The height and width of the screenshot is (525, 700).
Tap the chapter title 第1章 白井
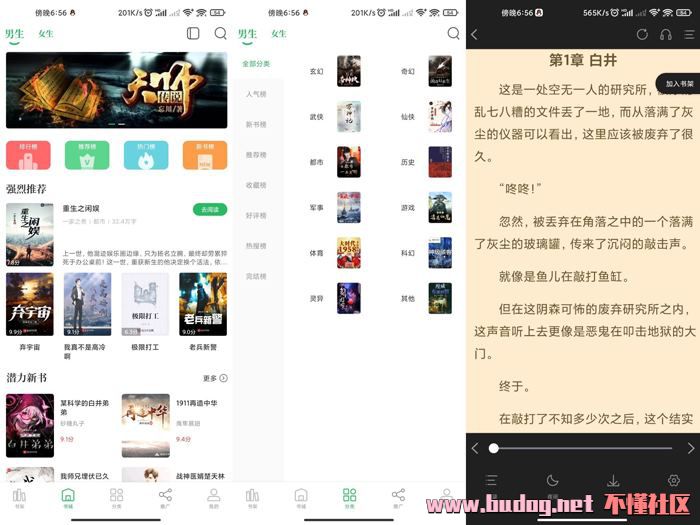(x=583, y=60)
